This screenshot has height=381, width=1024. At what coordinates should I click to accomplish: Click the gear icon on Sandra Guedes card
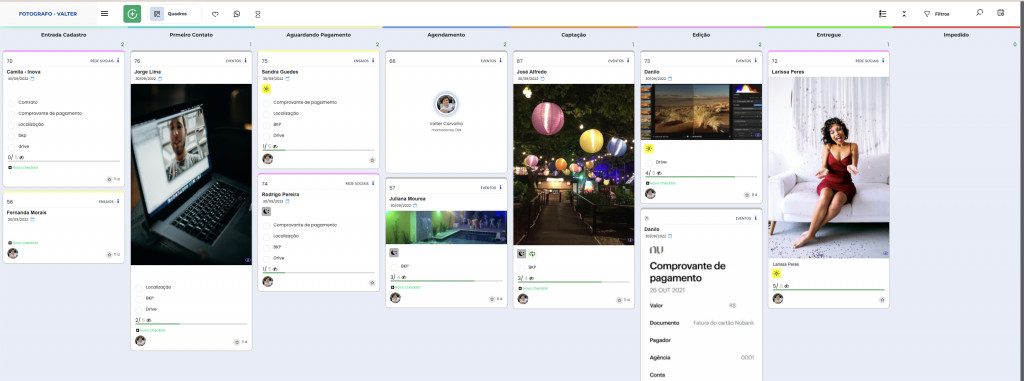click(x=372, y=160)
